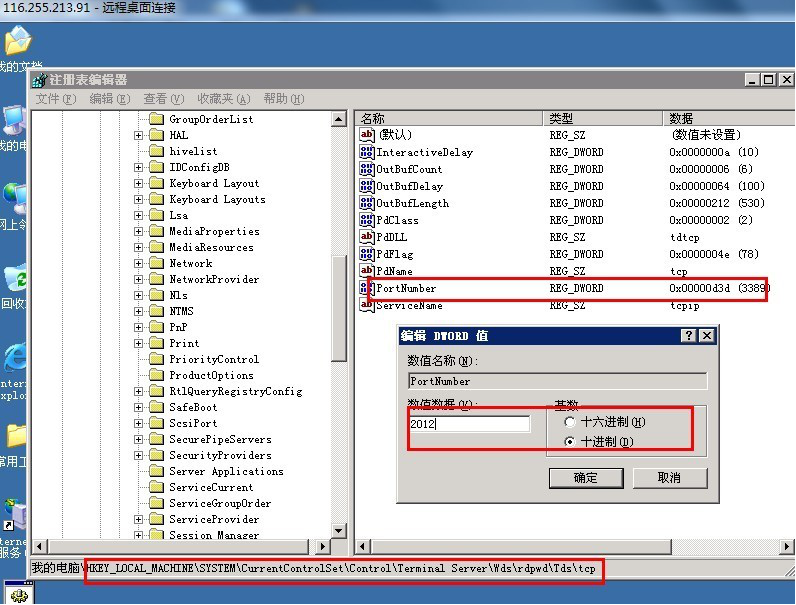
Task: Select the decimal (十进制) radio button
Action: click(570, 441)
